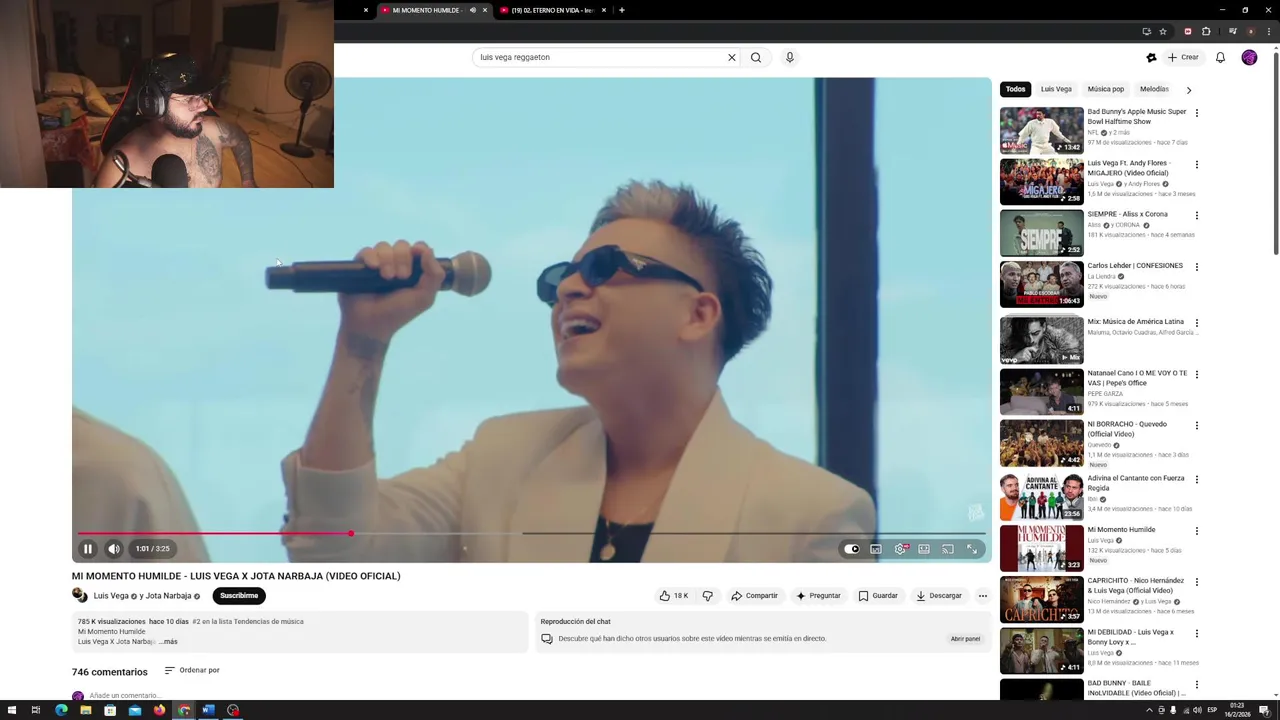Select the Música pop filter chip
The width and height of the screenshot is (1280, 720).
click(1106, 89)
